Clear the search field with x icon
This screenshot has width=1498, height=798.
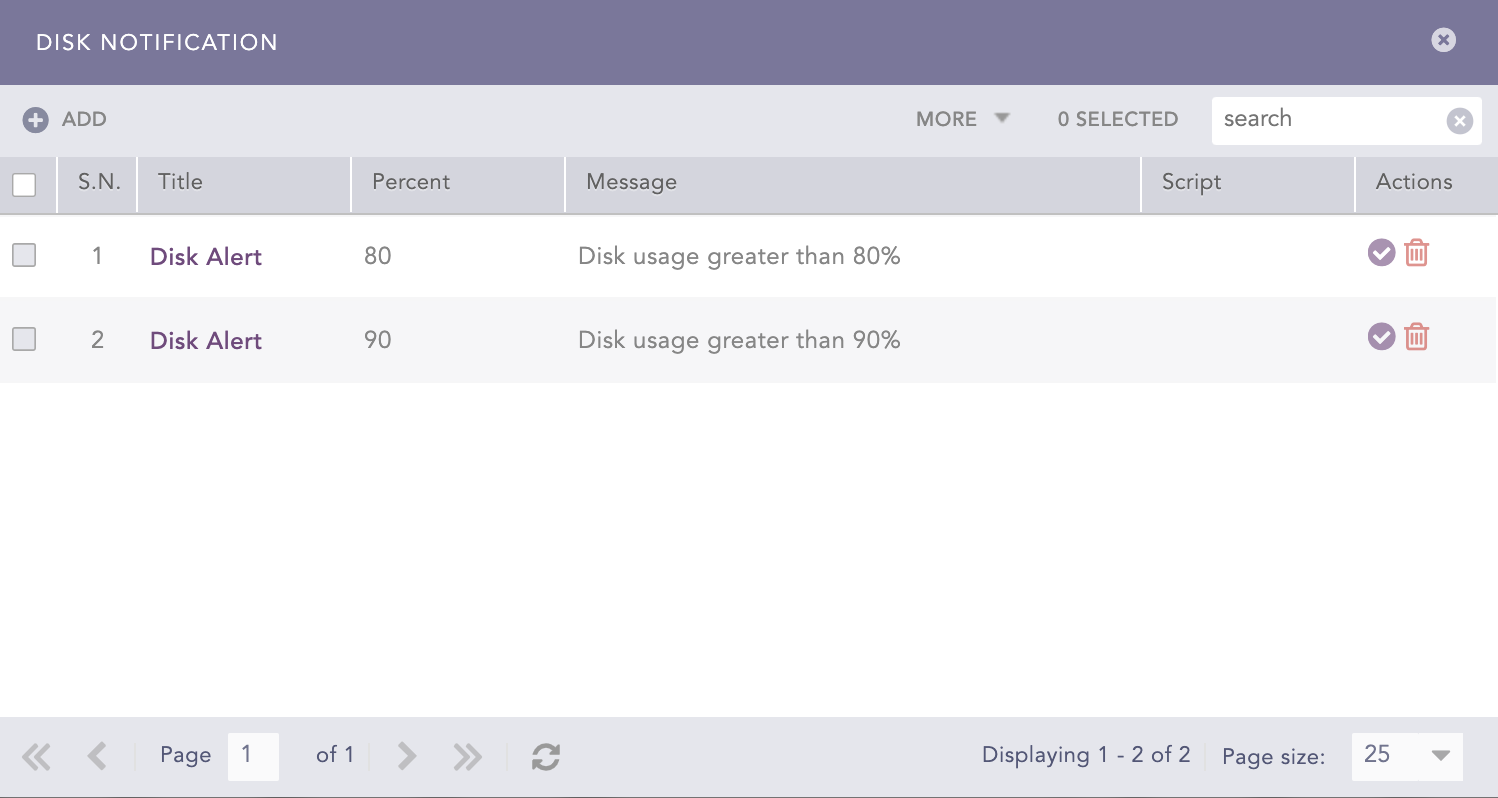[1459, 121]
